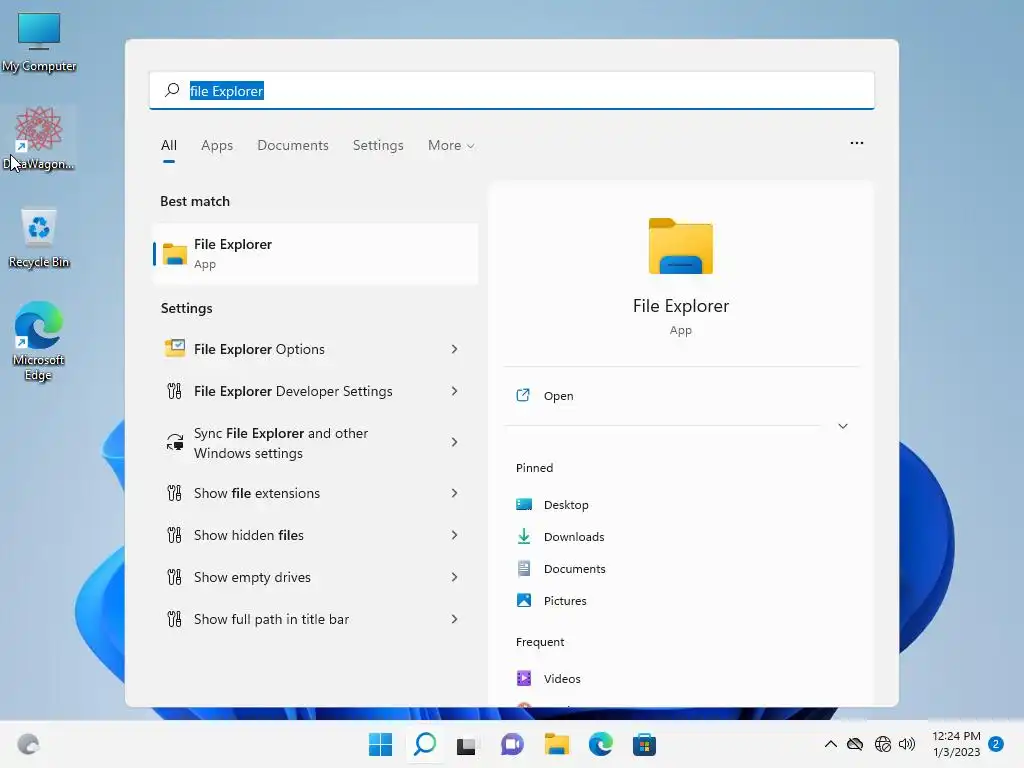Switch to the Settings search tab

click(x=378, y=145)
